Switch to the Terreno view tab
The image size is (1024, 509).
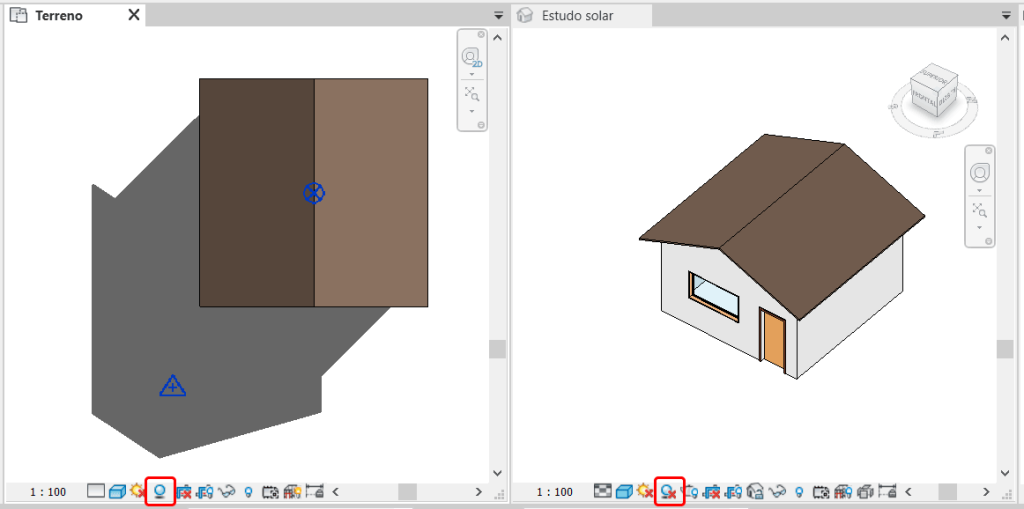(x=58, y=16)
